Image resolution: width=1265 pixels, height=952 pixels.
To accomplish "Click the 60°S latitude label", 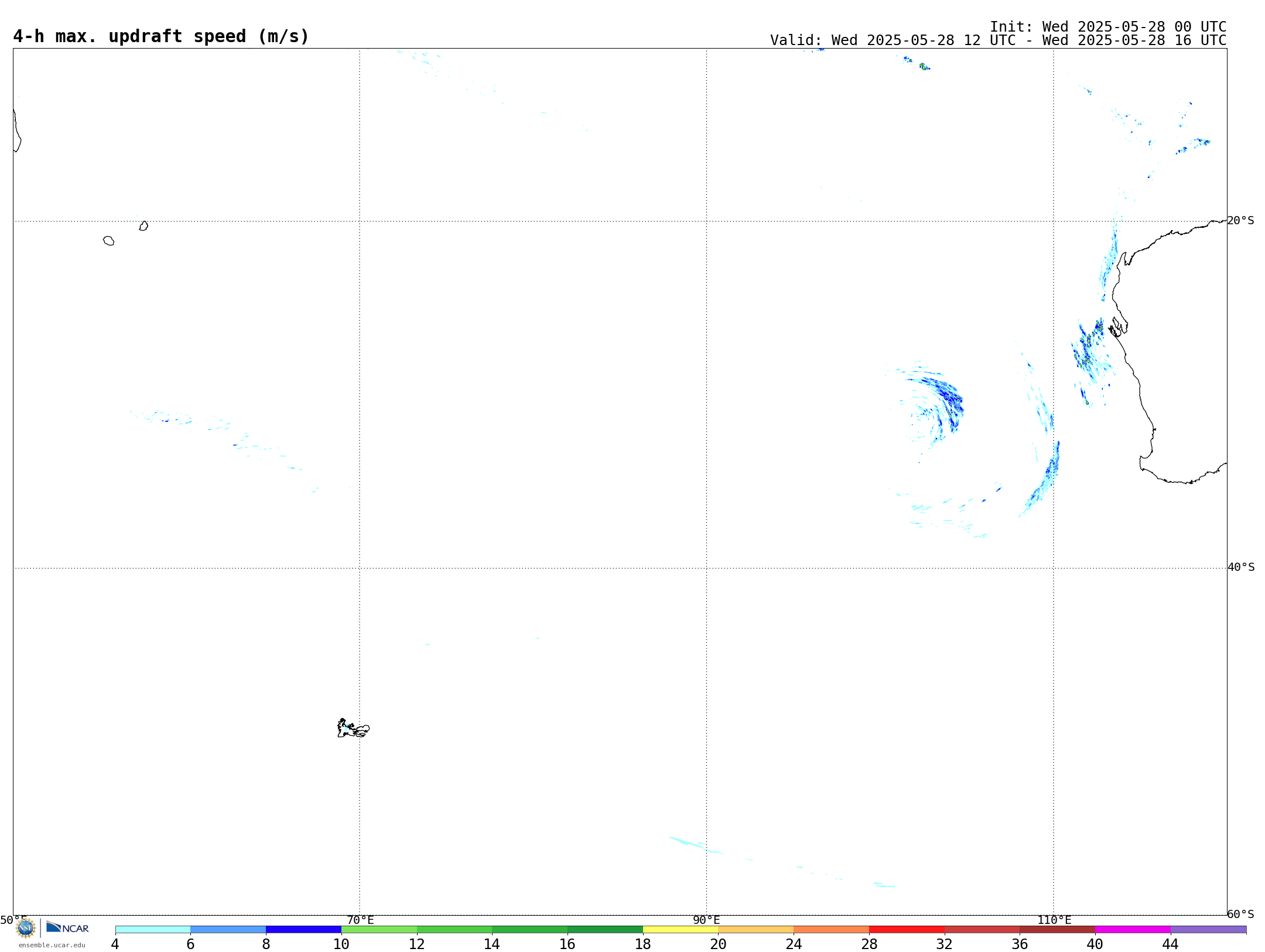I will (x=1240, y=914).
